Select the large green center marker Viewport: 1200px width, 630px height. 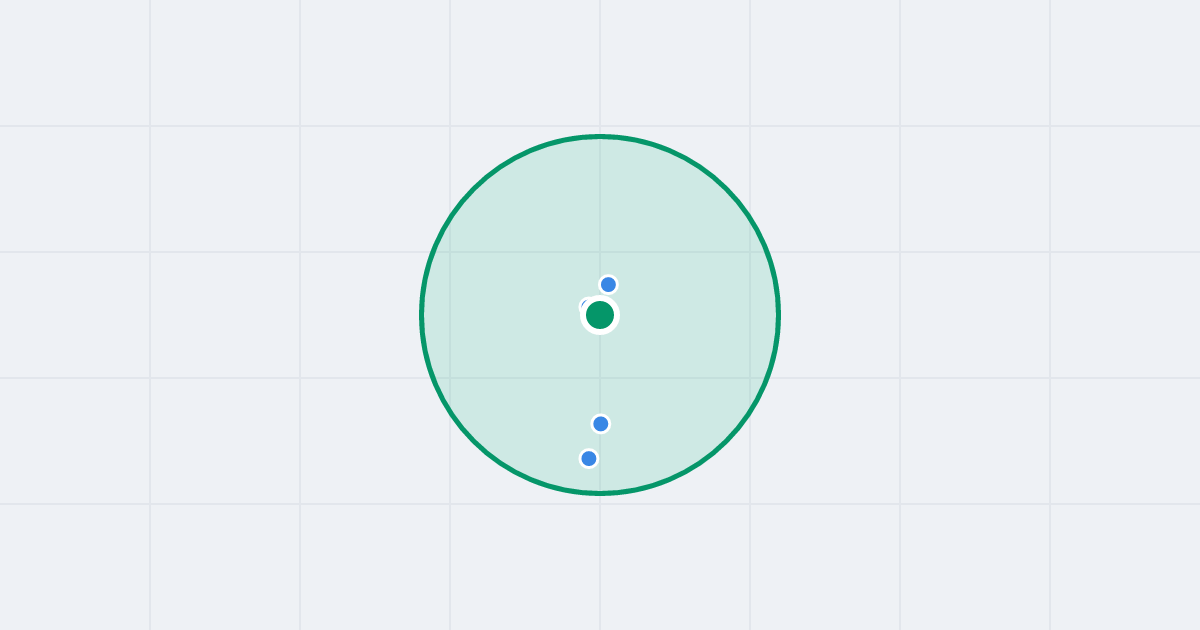coord(600,315)
